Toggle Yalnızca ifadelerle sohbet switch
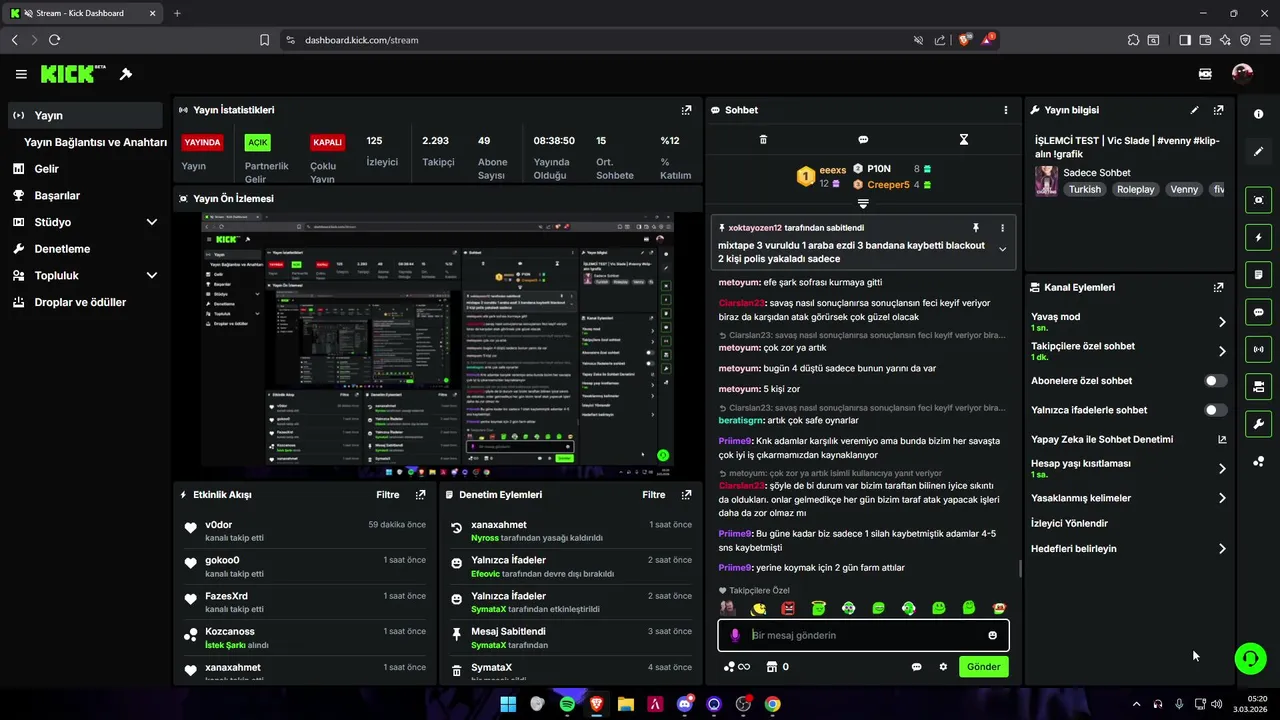 point(1215,410)
